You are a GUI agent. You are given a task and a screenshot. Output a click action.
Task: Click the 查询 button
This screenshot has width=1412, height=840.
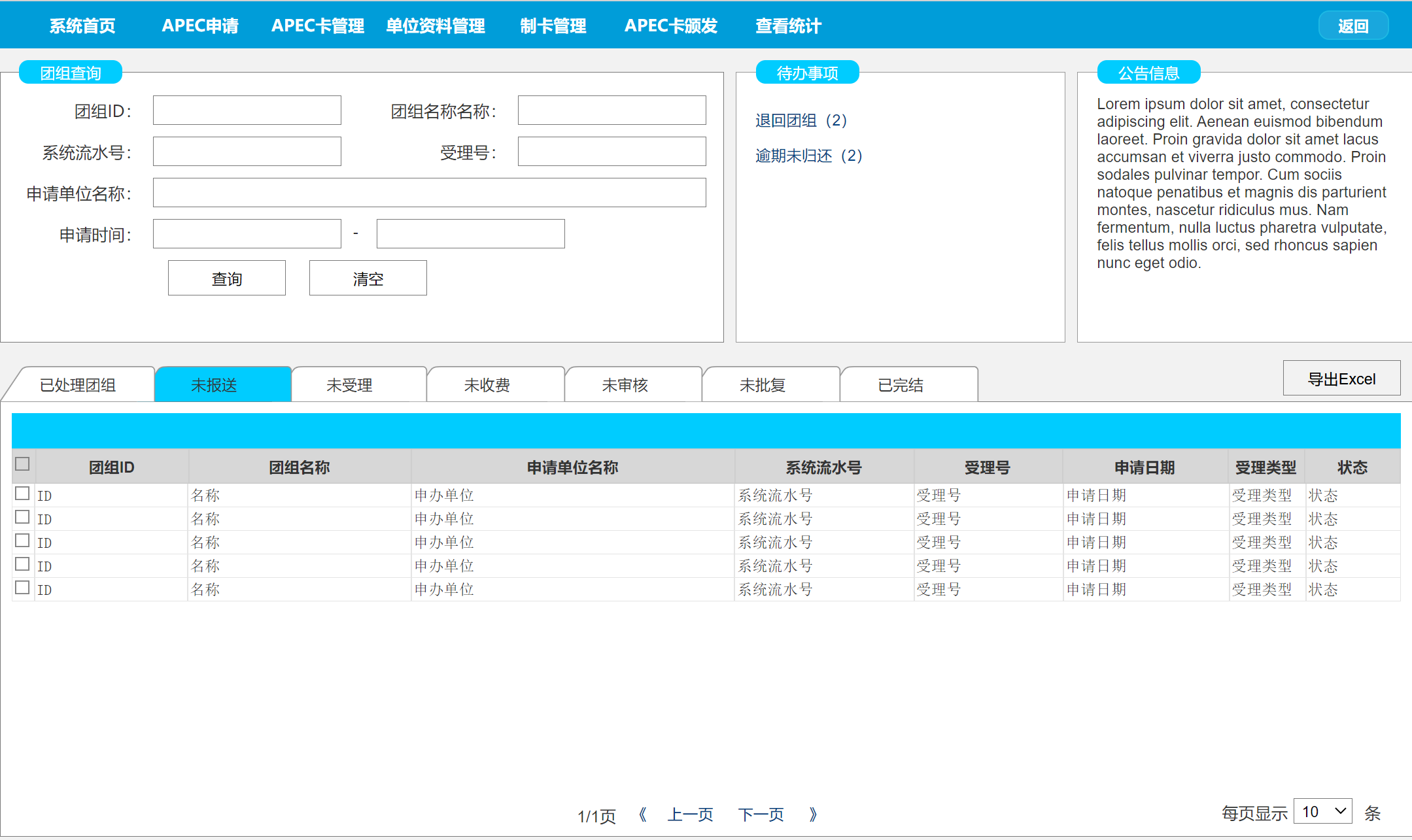point(227,278)
